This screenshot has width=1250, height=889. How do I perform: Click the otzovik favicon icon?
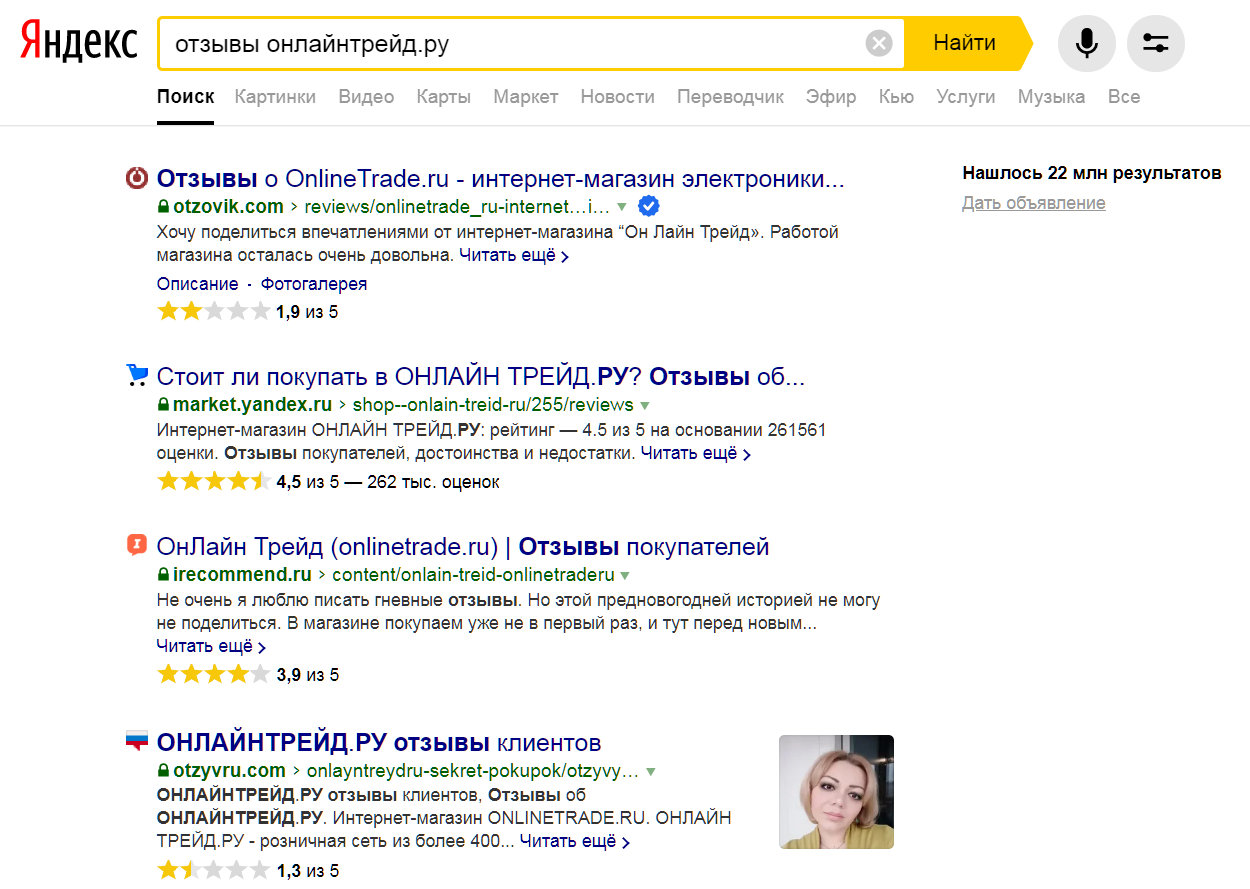(136, 179)
